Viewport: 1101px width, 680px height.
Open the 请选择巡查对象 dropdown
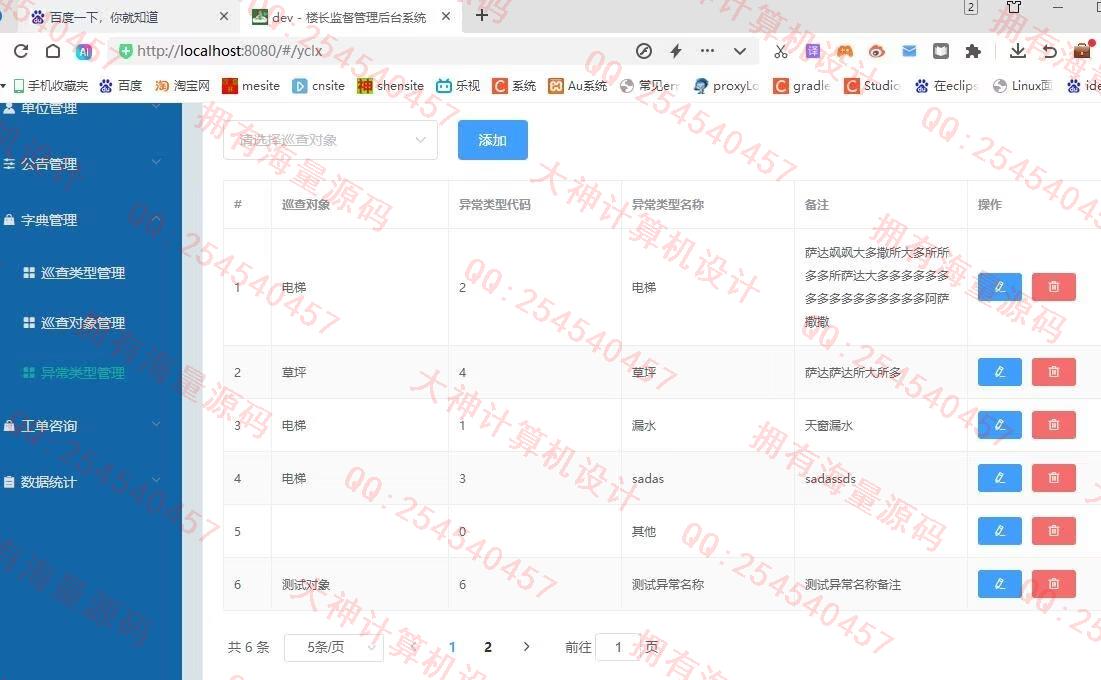[330, 140]
